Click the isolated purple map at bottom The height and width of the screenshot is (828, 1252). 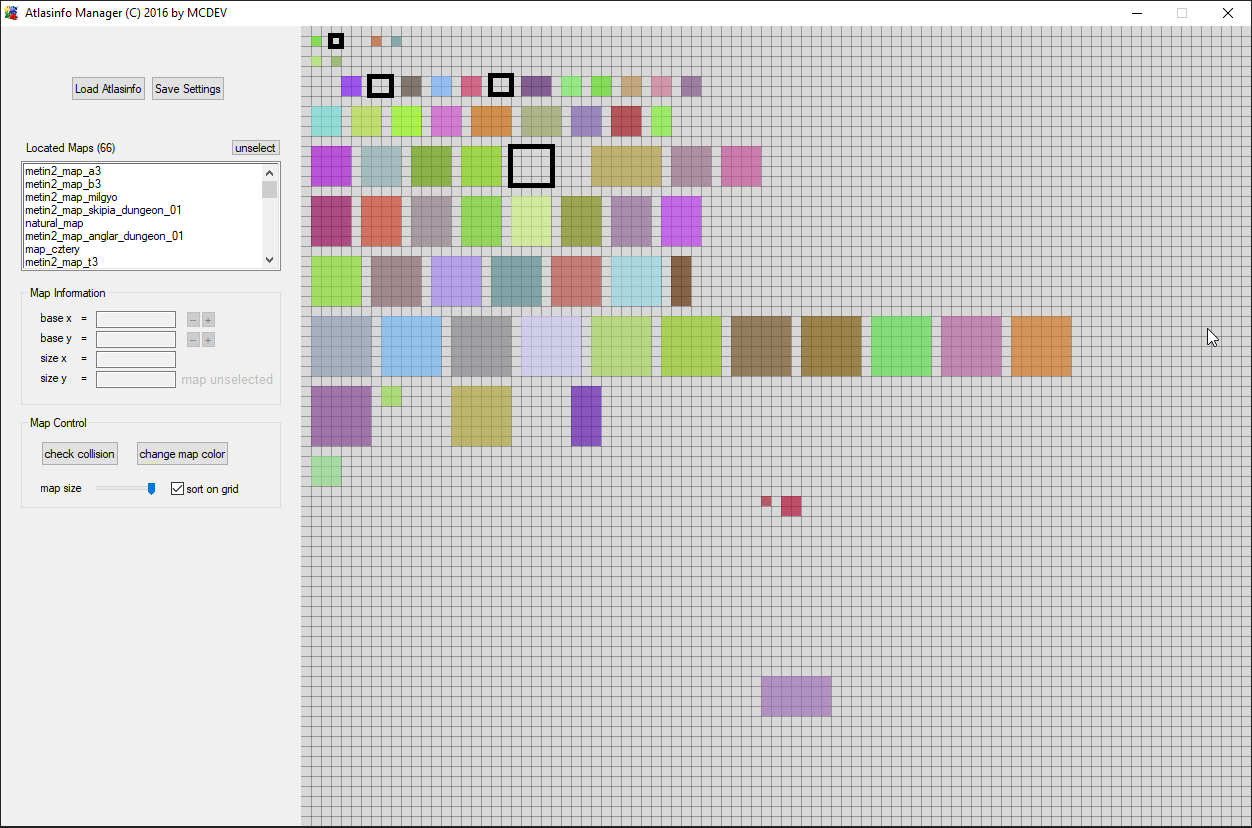[796, 696]
